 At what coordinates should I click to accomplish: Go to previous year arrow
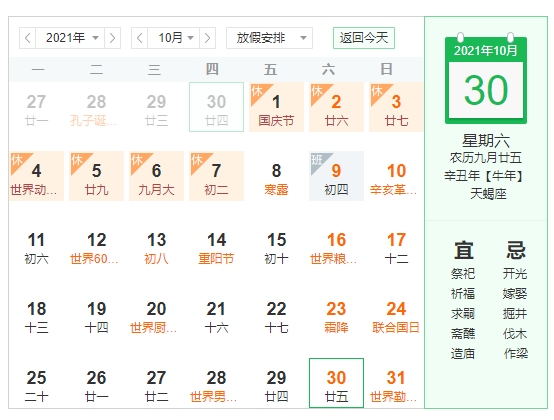coord(28,38)
